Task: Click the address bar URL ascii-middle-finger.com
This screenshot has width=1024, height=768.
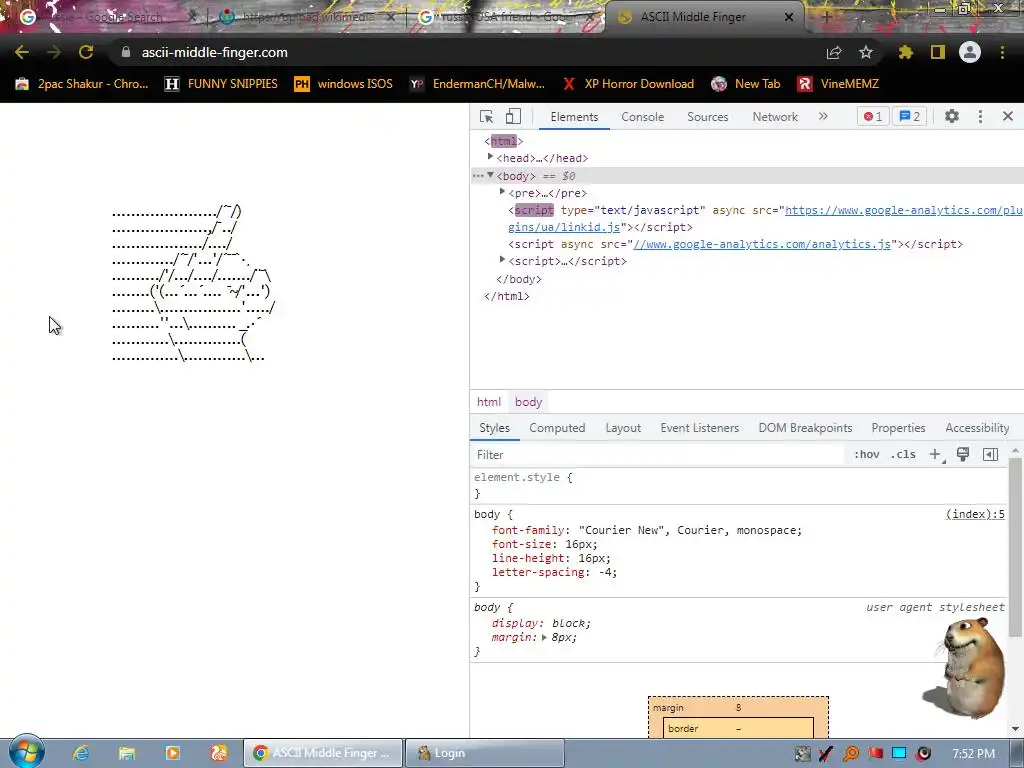Action: (x=214, y=52)
